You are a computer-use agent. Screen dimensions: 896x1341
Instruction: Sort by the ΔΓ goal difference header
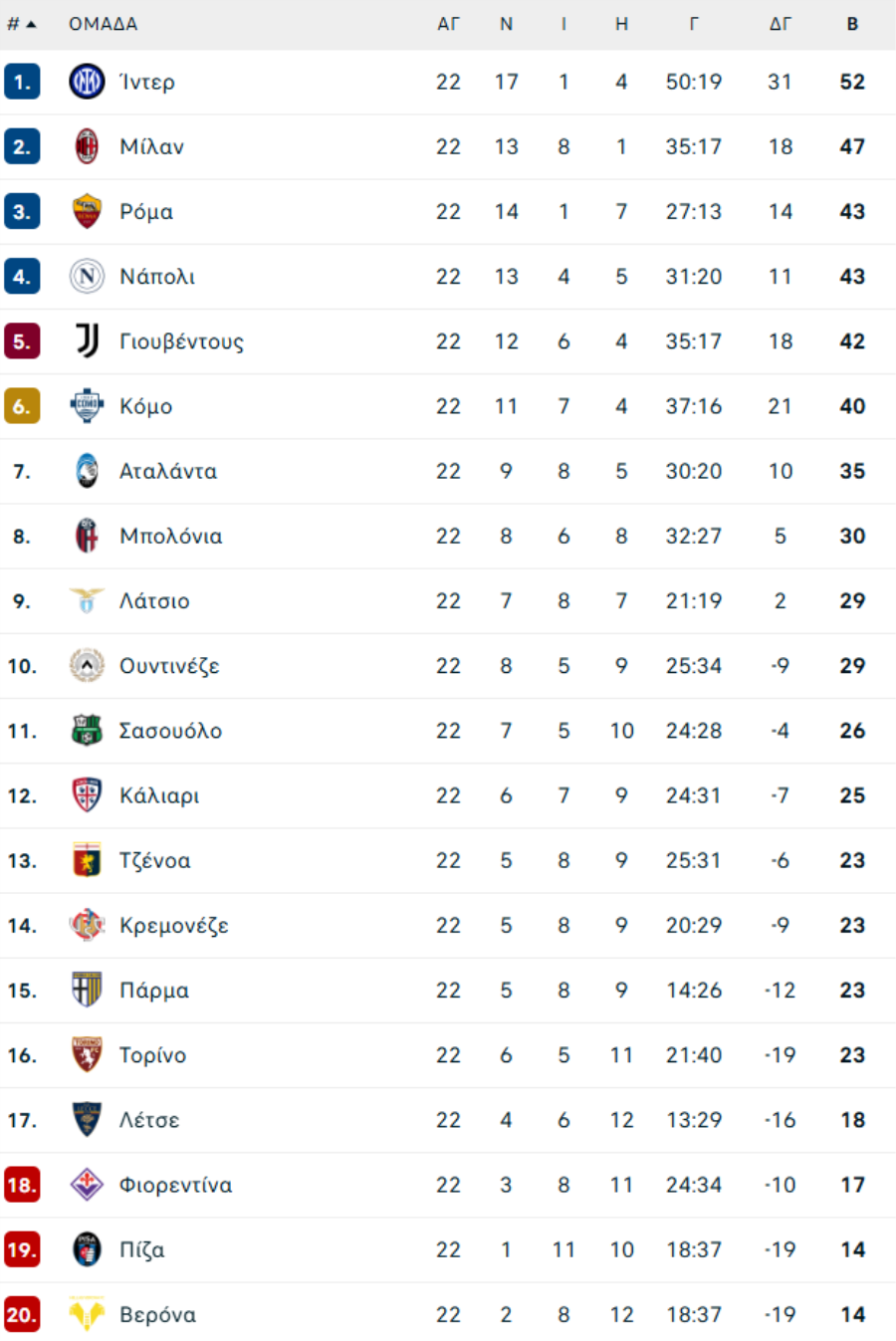[780, 24]
